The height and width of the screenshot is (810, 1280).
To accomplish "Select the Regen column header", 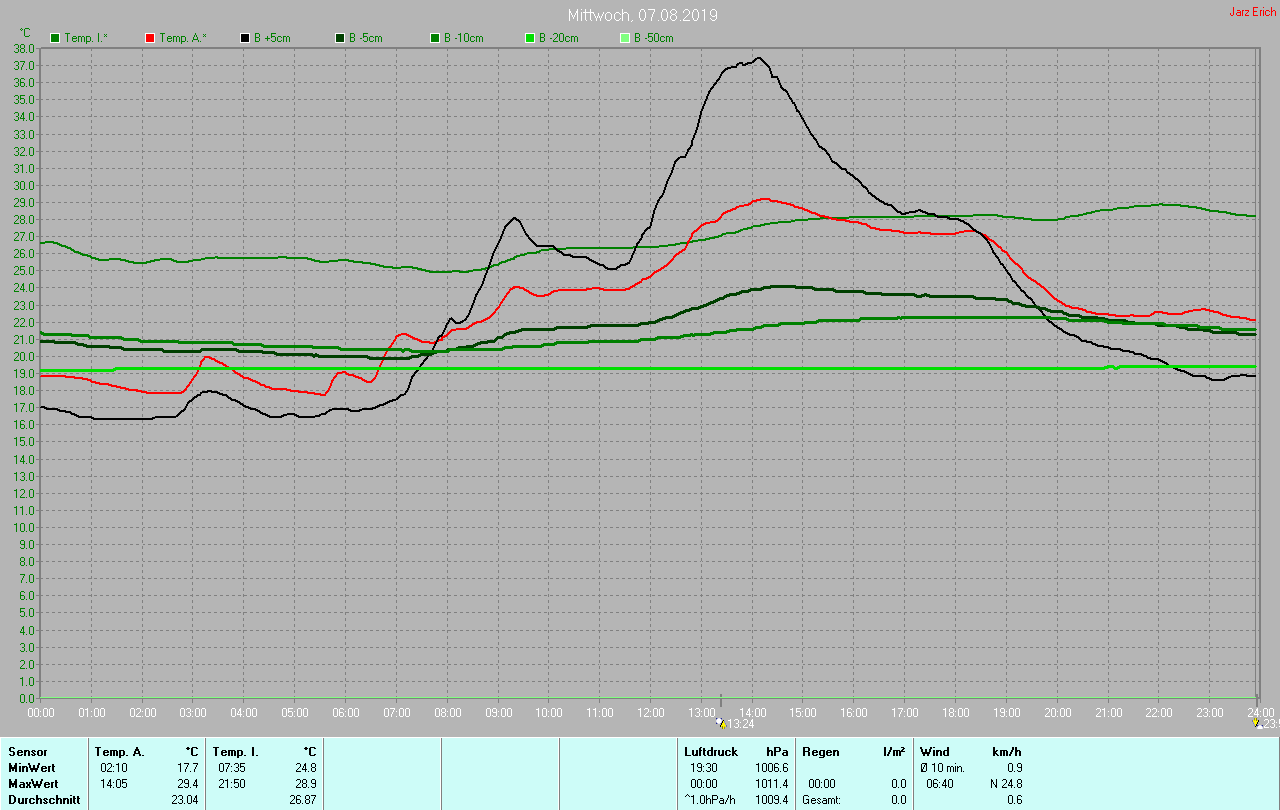I will pos(820,752).
